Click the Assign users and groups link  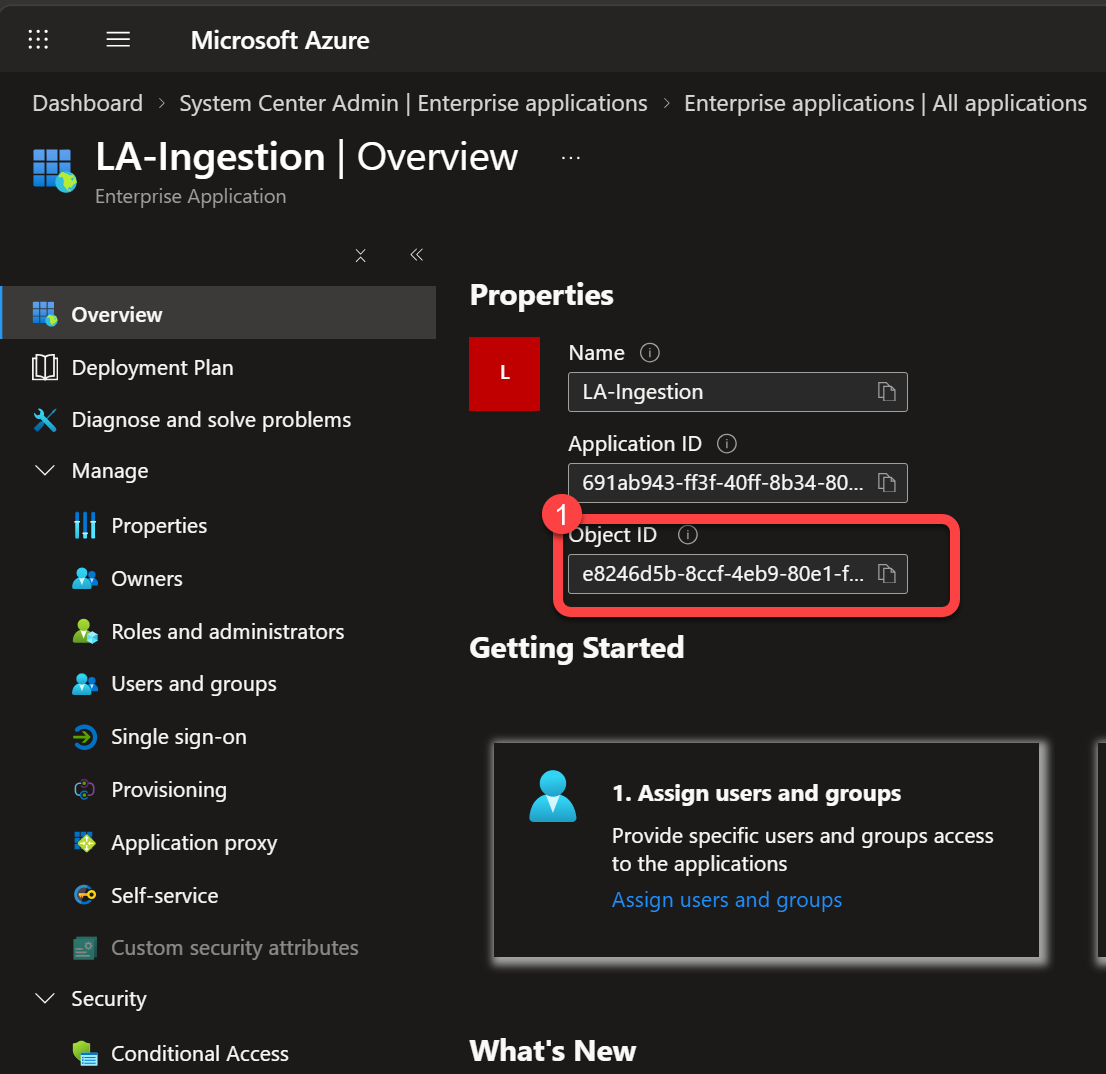(x=727, y=900)
